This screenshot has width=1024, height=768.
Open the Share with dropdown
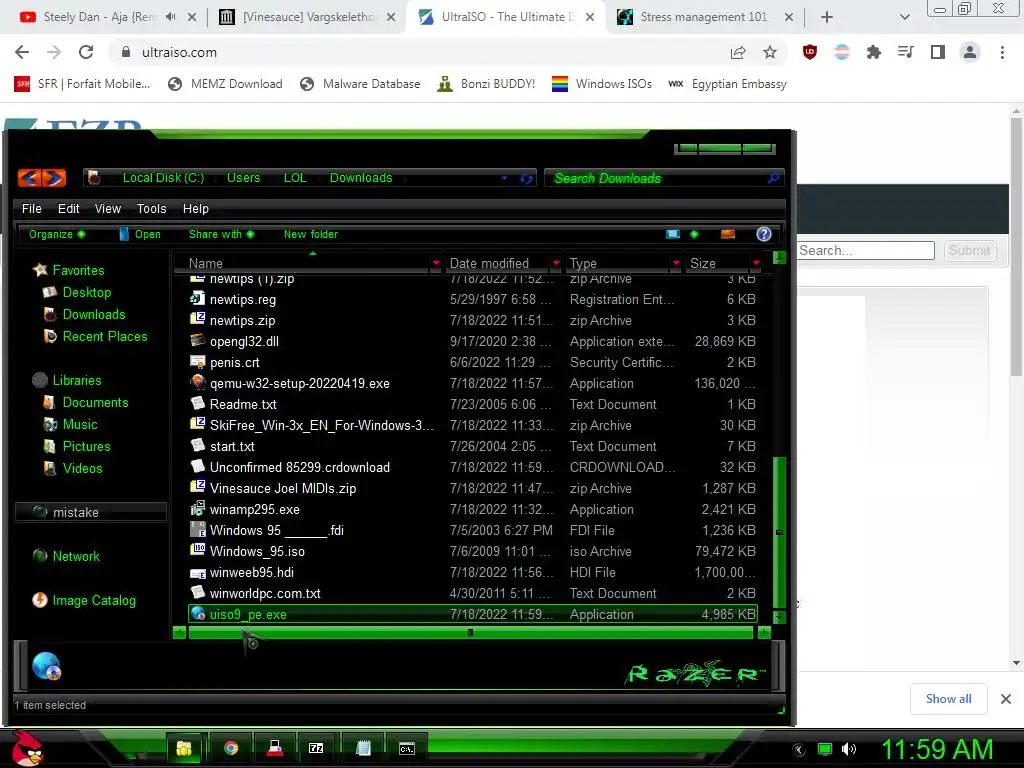pos(221,234)
